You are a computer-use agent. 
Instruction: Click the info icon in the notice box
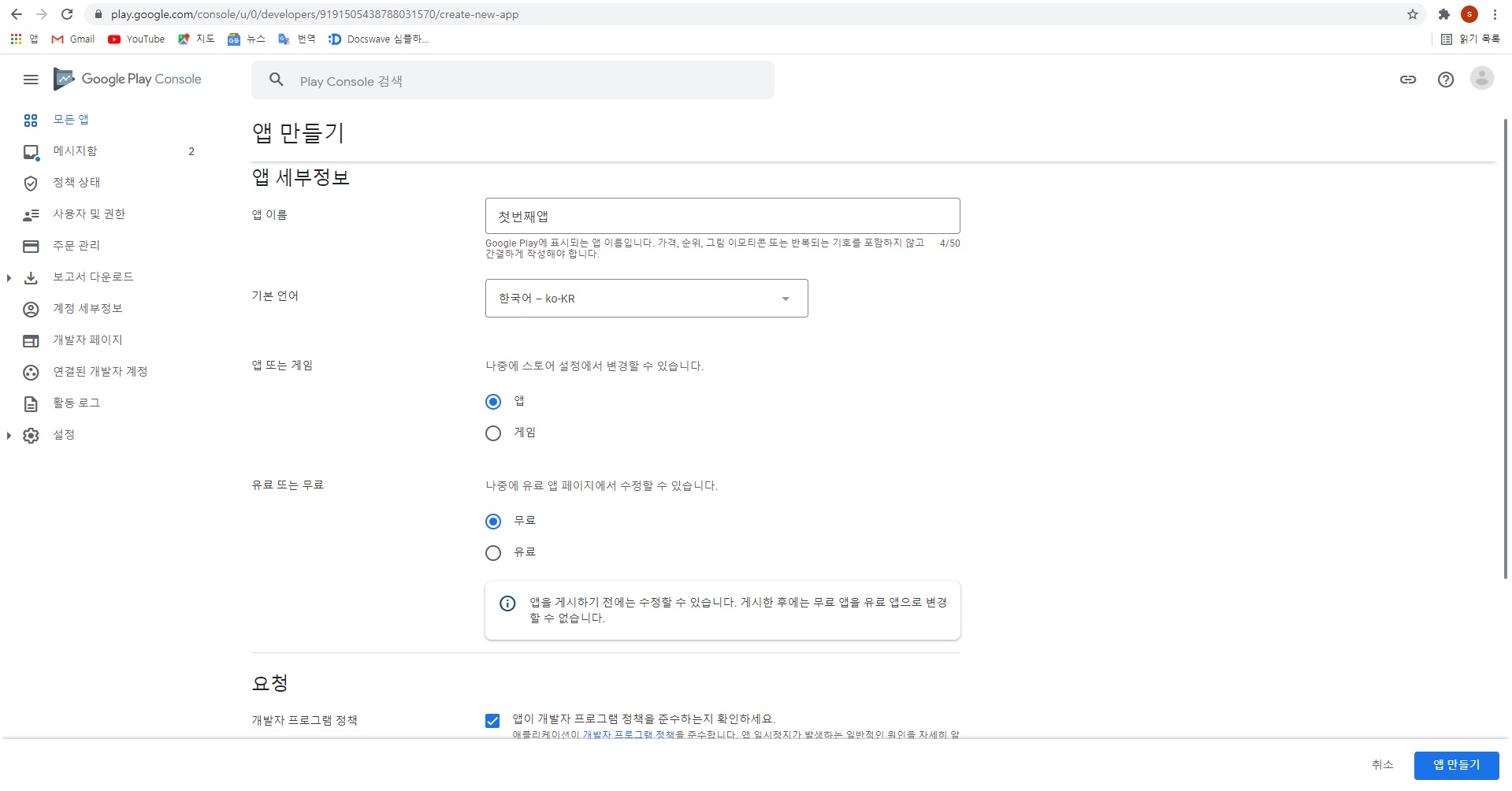pos(507,603)
